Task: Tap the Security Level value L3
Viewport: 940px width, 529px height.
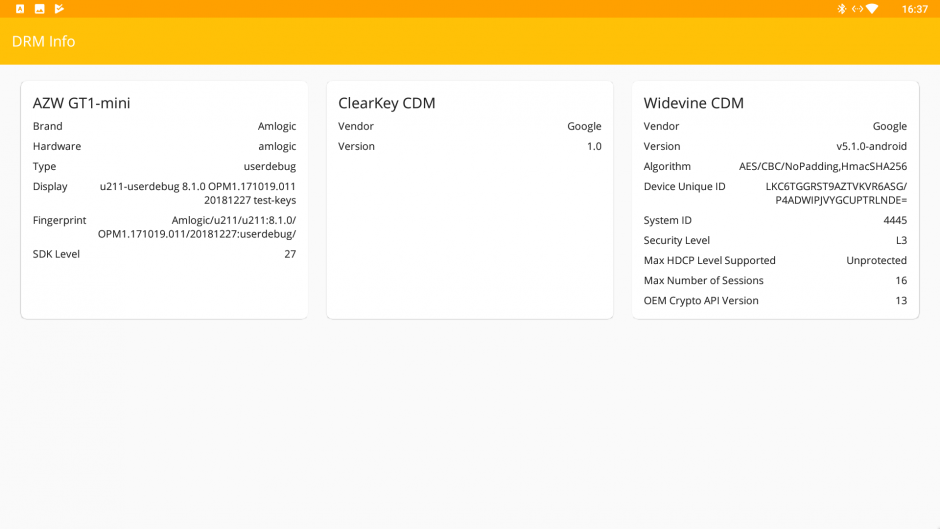Action: click(902, 241)
